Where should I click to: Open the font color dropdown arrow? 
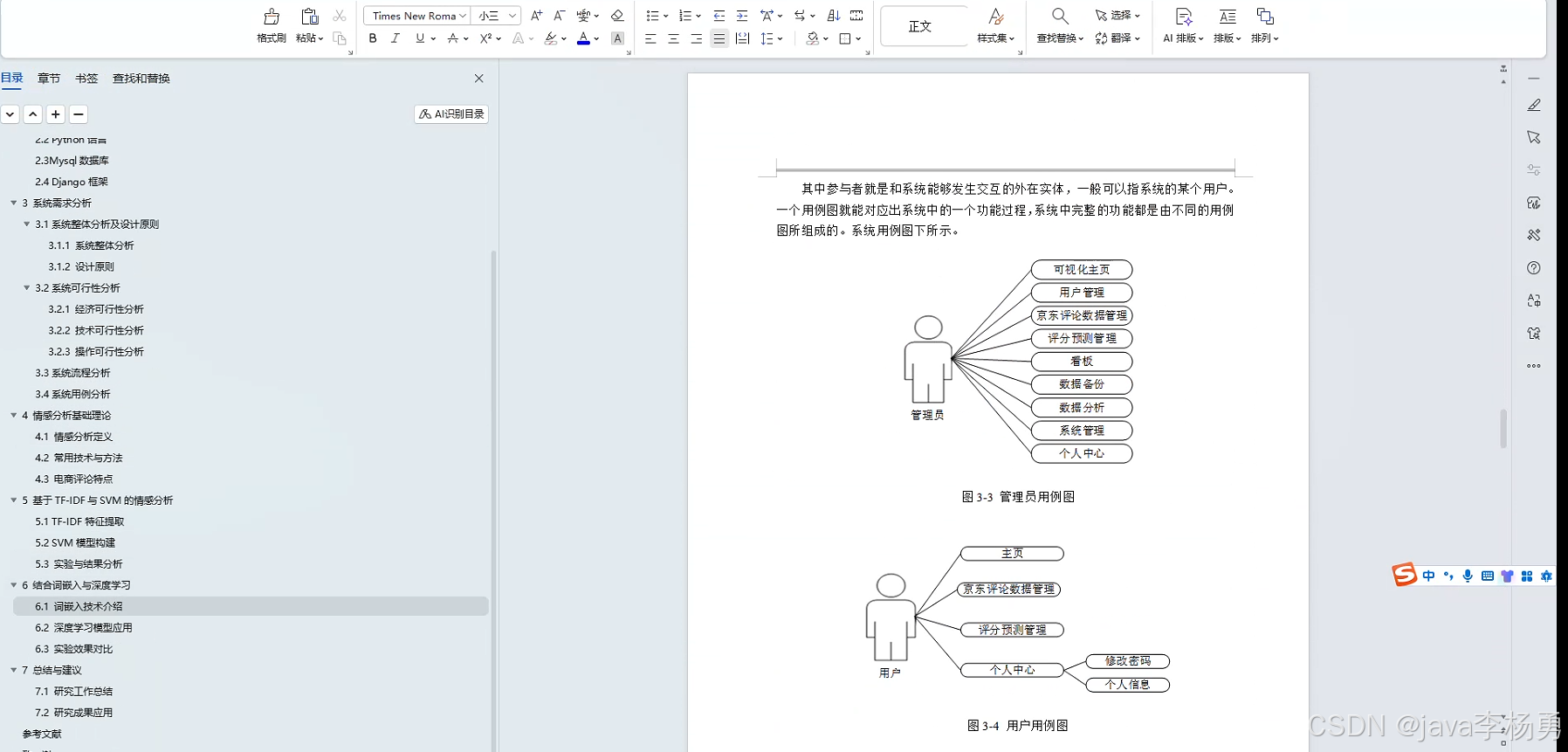tap(597, 38)
